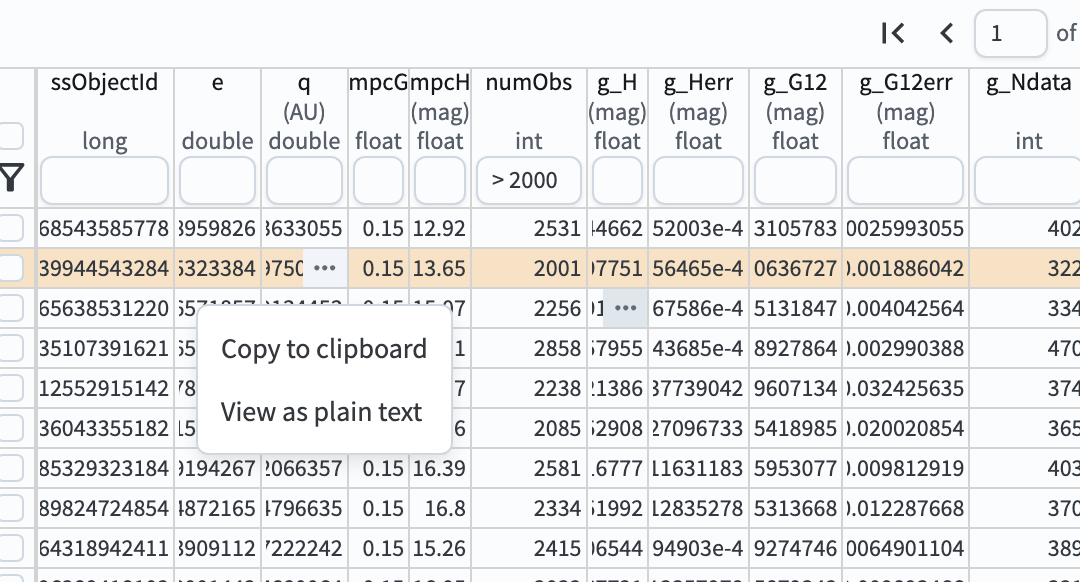Click numObs cell 2531
The width and height of the screenshot is (1080, 582).
(528, 228)
